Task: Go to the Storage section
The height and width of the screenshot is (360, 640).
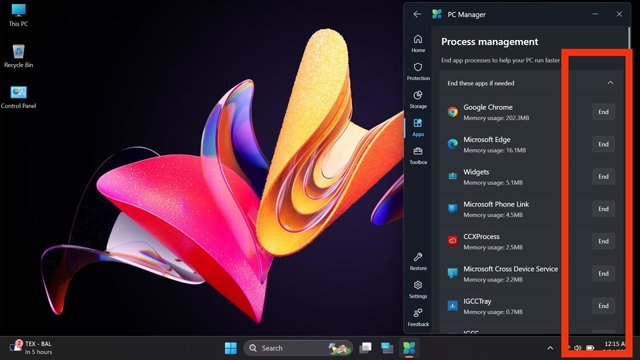Action: point(418,100)
